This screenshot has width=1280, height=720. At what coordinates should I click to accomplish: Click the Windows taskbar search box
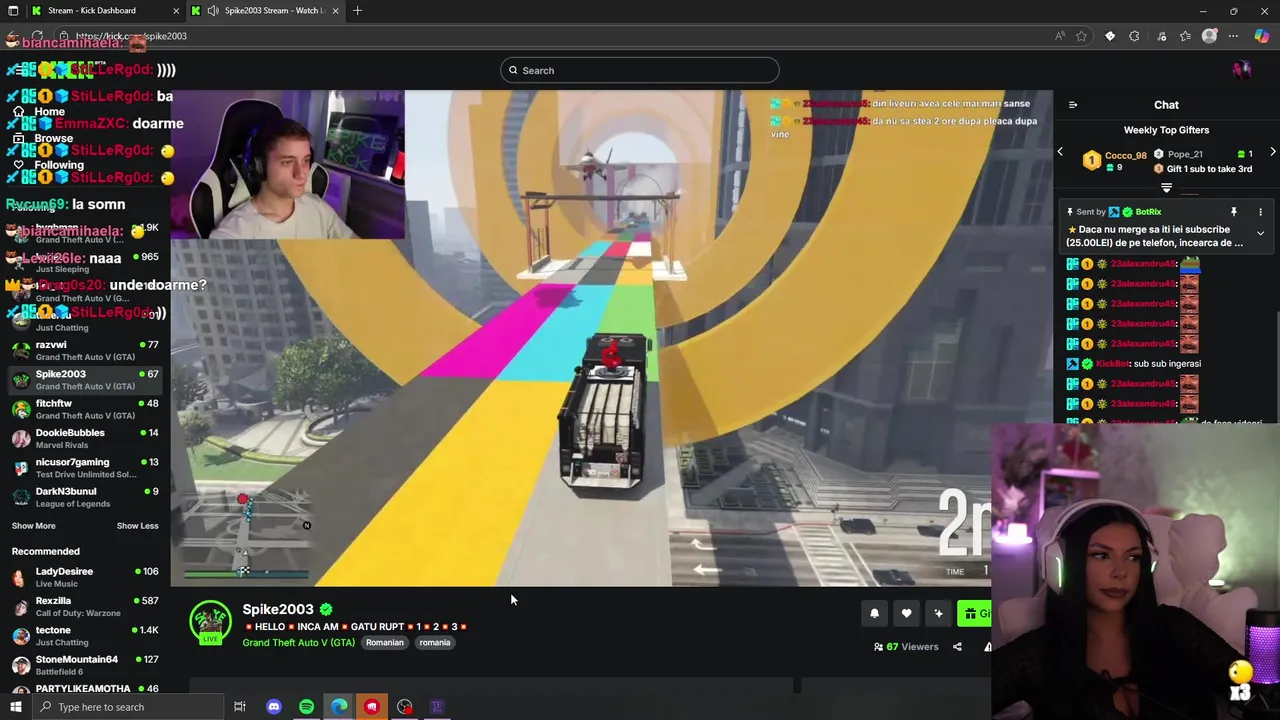coord(128,707)
